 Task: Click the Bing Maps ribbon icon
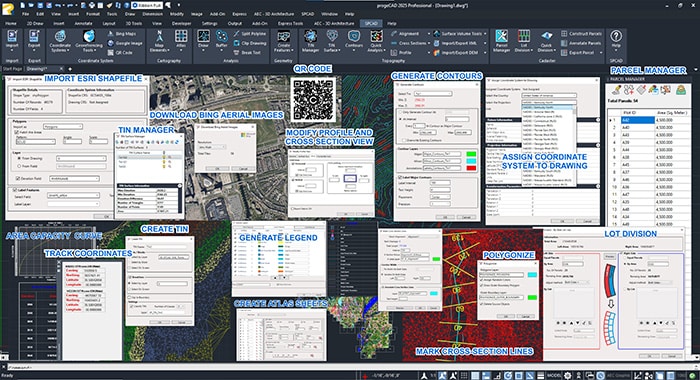point(121,34)
